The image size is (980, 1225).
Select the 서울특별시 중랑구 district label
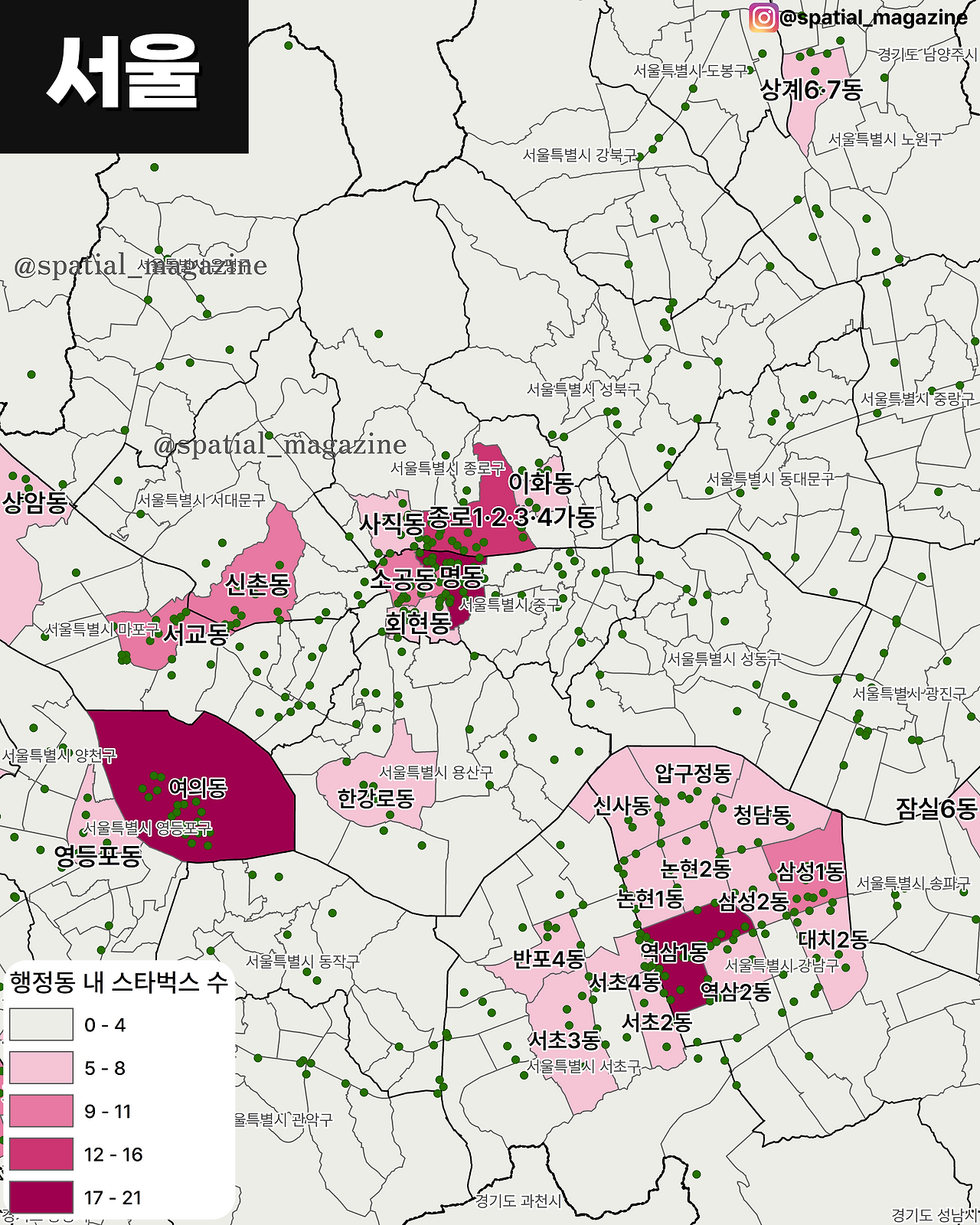tap(917, 399)
